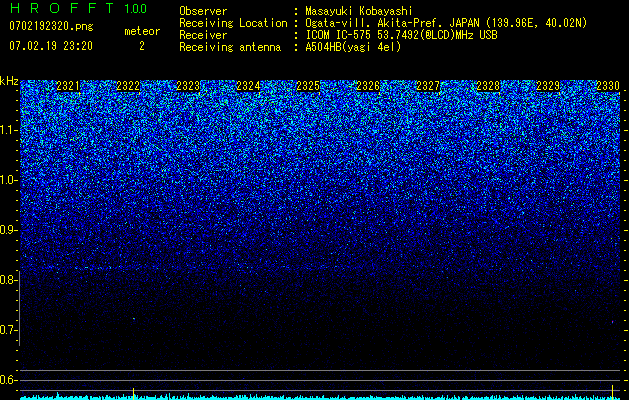Click time marker 2330
This screenshot has width=629, height=400.
coord(608,86)
